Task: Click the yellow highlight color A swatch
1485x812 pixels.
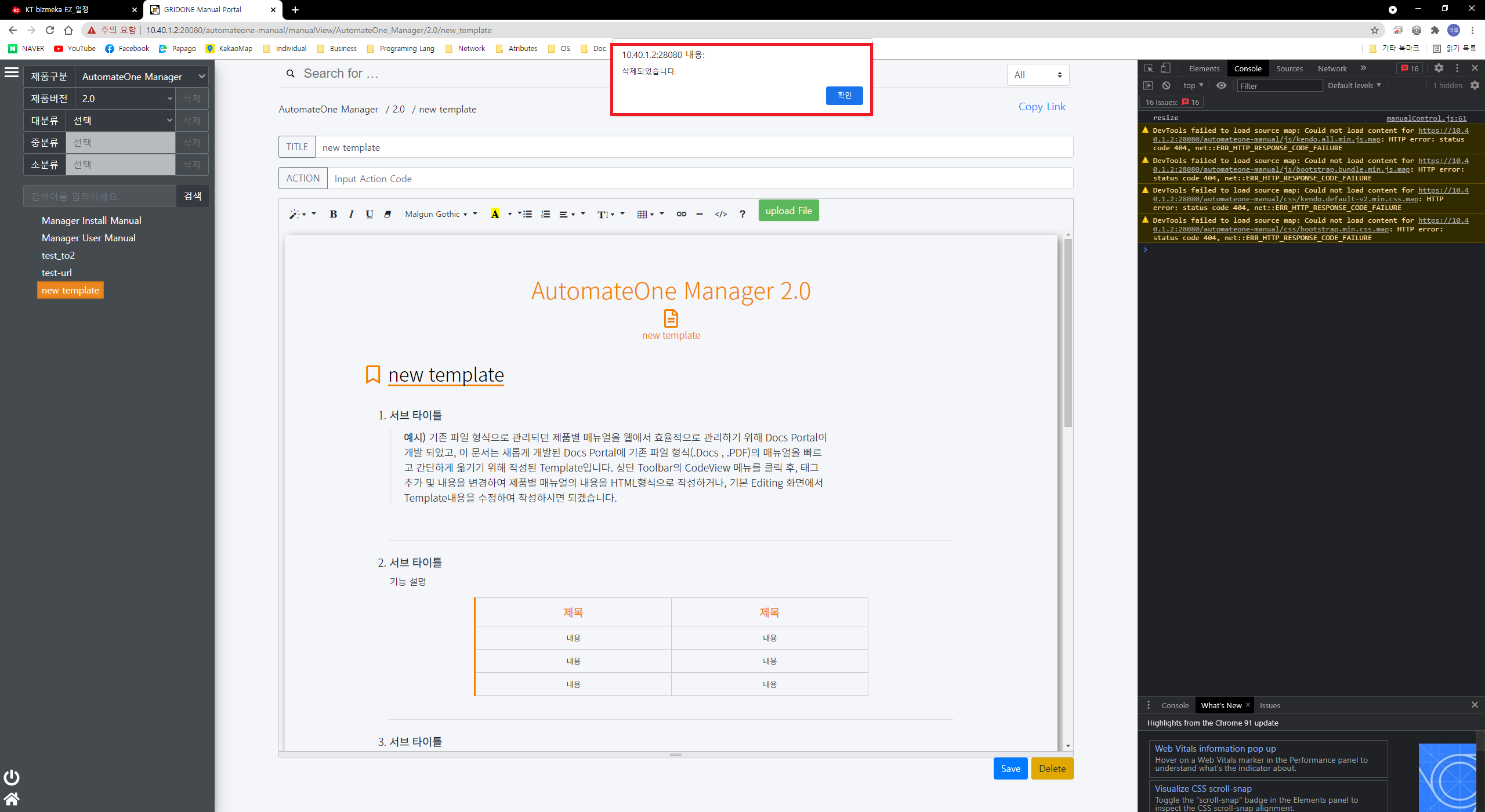Action: (495, 214)
